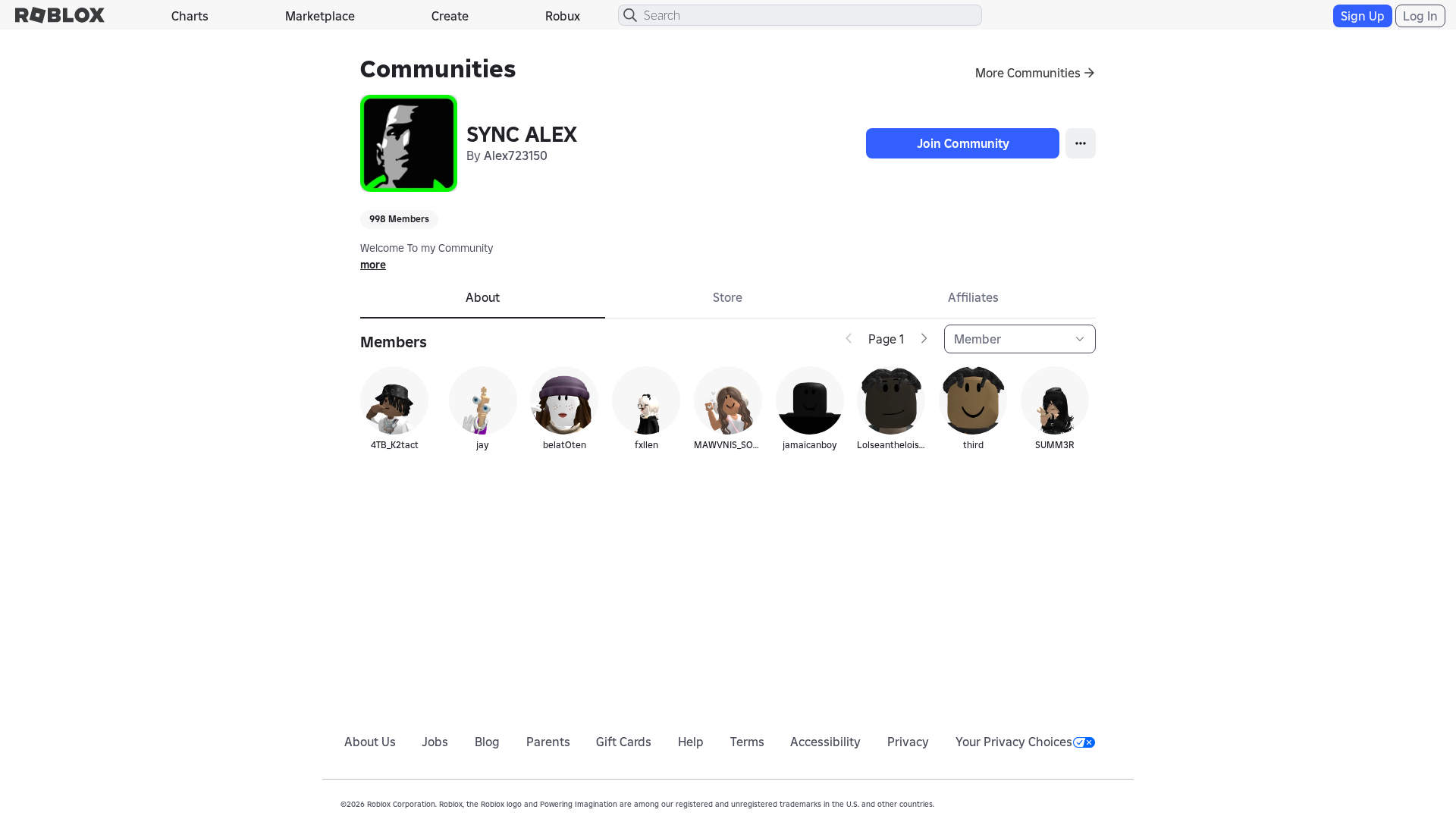Open jamaicanboy member avatar

pyautogui.click(x=810, y=400)
